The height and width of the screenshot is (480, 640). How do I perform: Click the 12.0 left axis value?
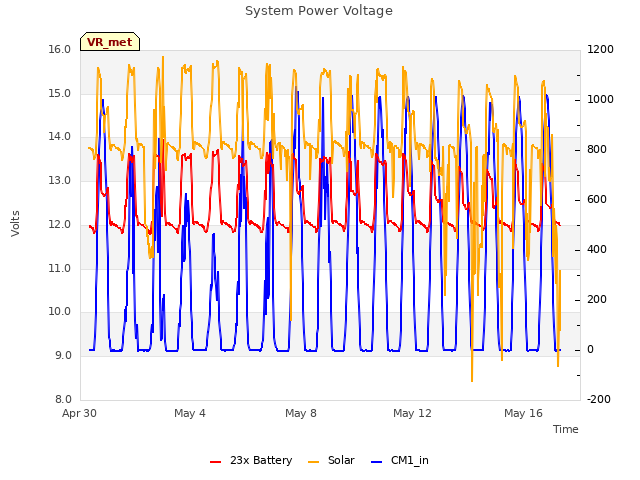60,224
